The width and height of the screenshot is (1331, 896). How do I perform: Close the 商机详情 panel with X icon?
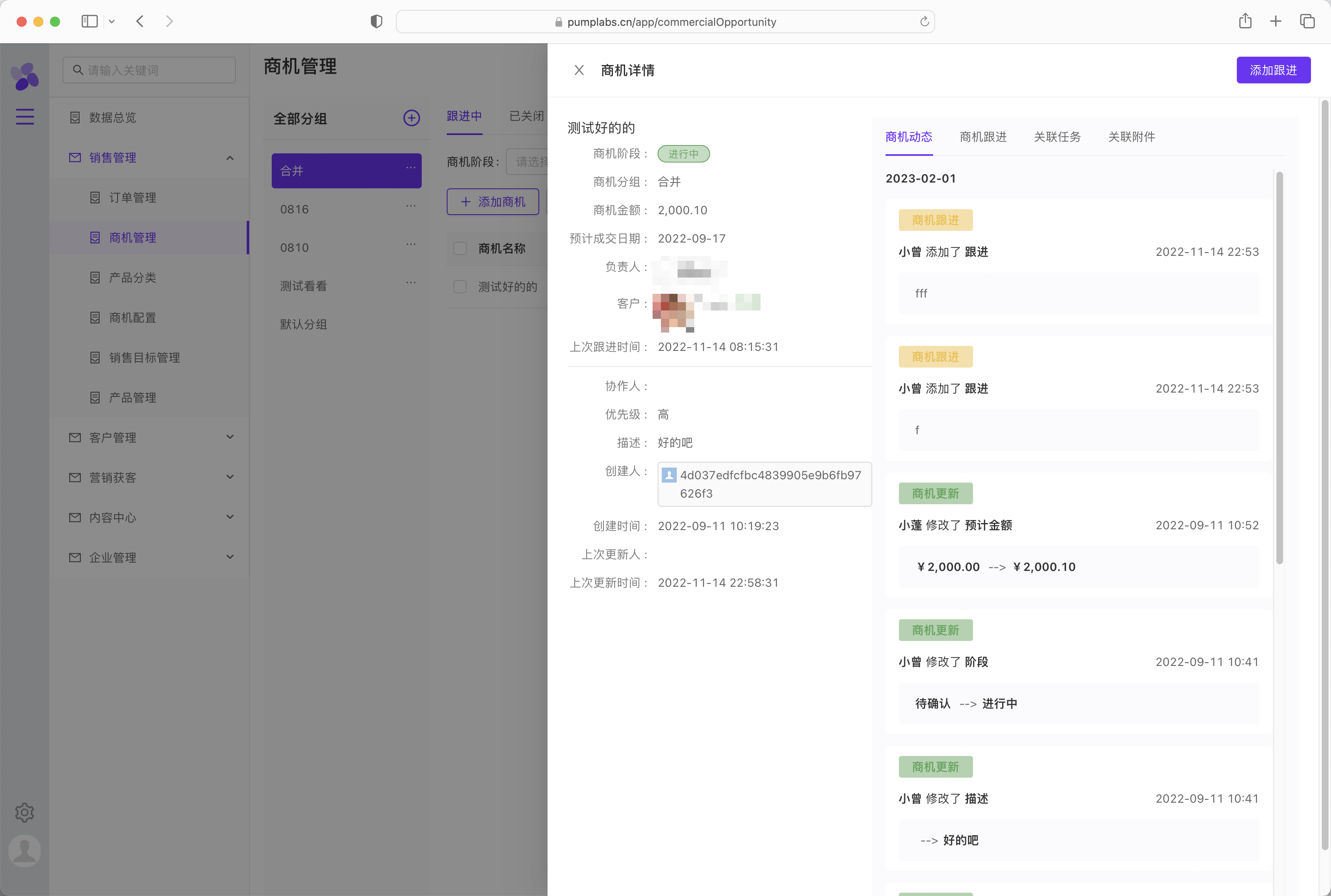[x=579, y=70]
